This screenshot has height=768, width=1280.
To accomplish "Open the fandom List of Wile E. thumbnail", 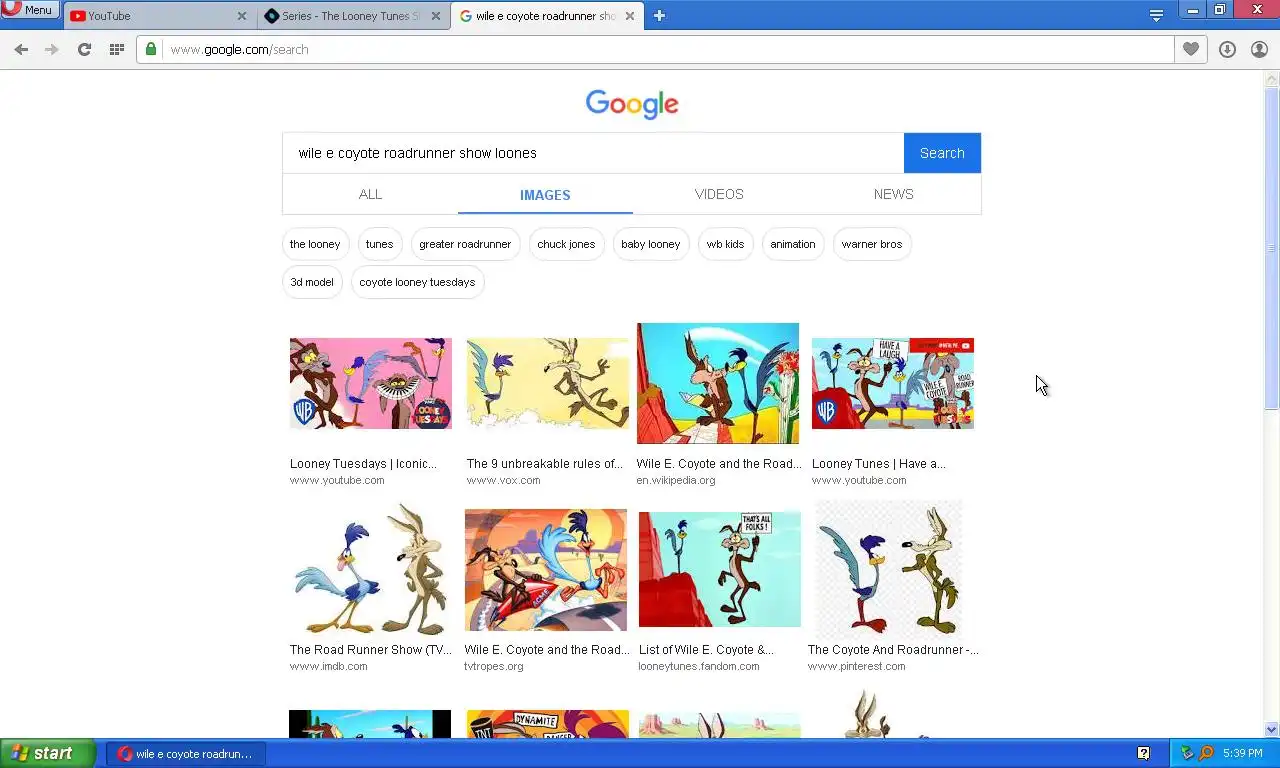I will [x=720, y=569].
